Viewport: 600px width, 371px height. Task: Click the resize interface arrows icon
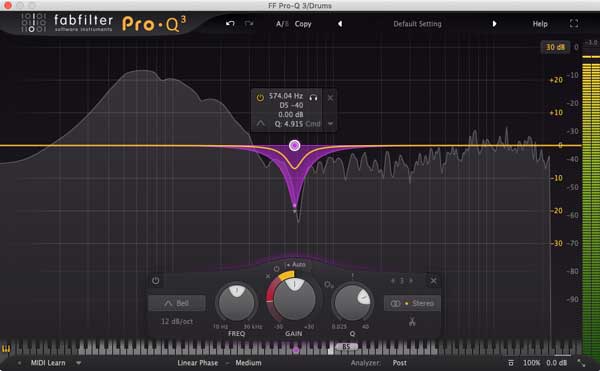(581, 363)
